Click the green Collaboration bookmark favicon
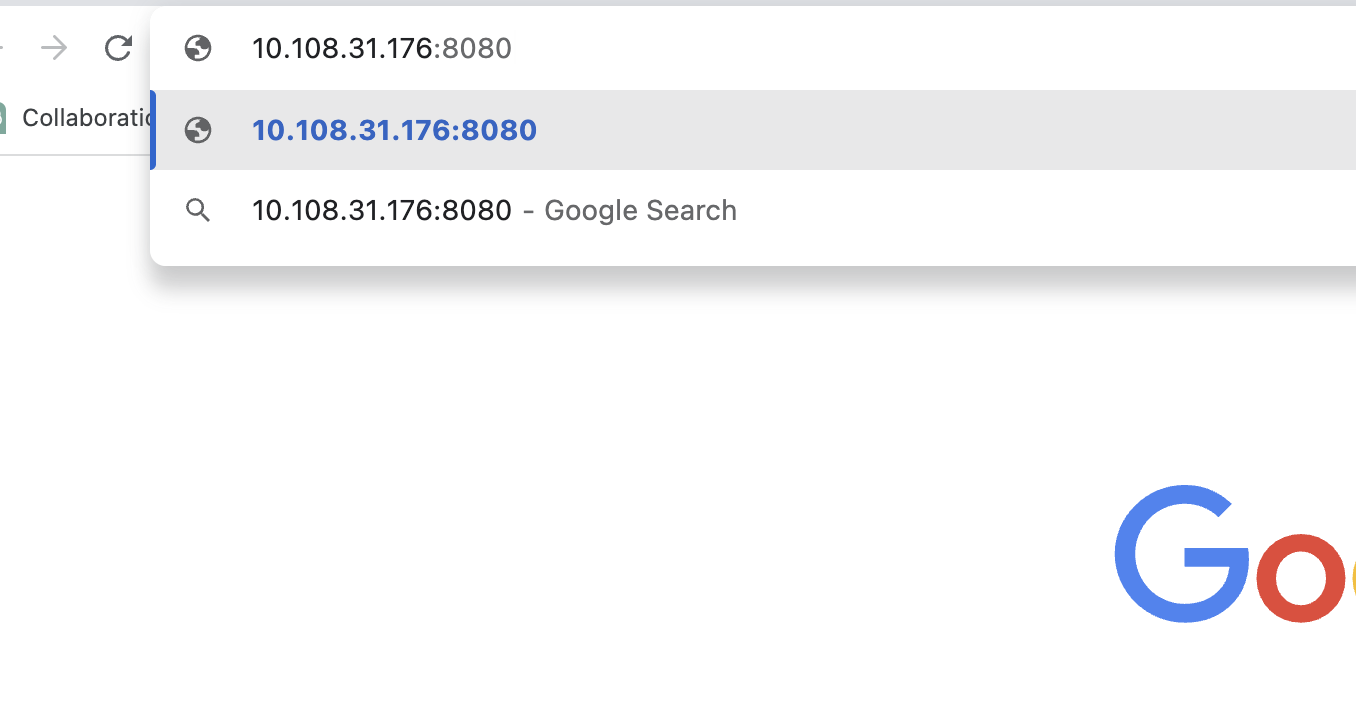 [x=2, y=118]
